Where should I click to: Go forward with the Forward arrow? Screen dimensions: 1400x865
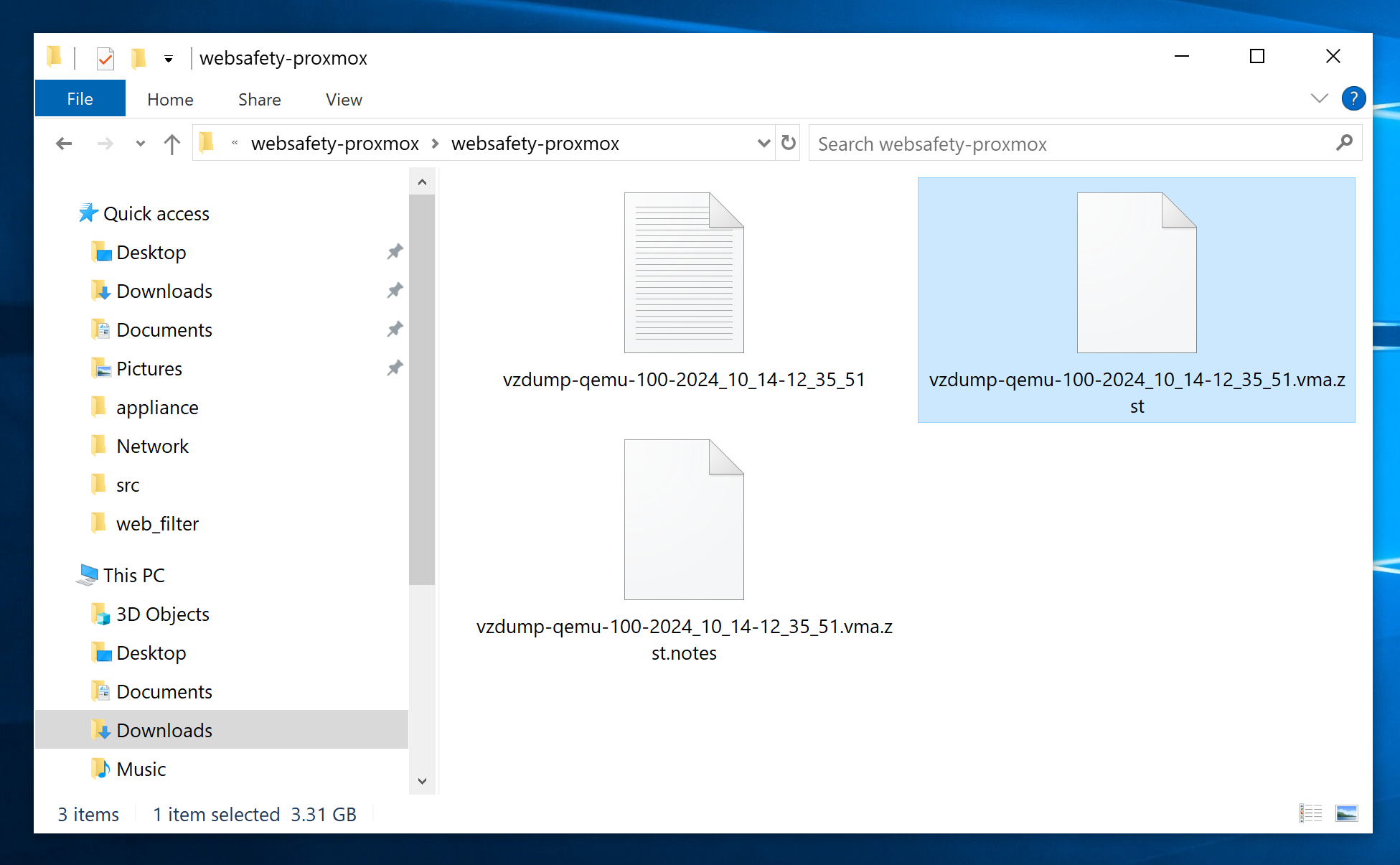(x=105, y=144)
